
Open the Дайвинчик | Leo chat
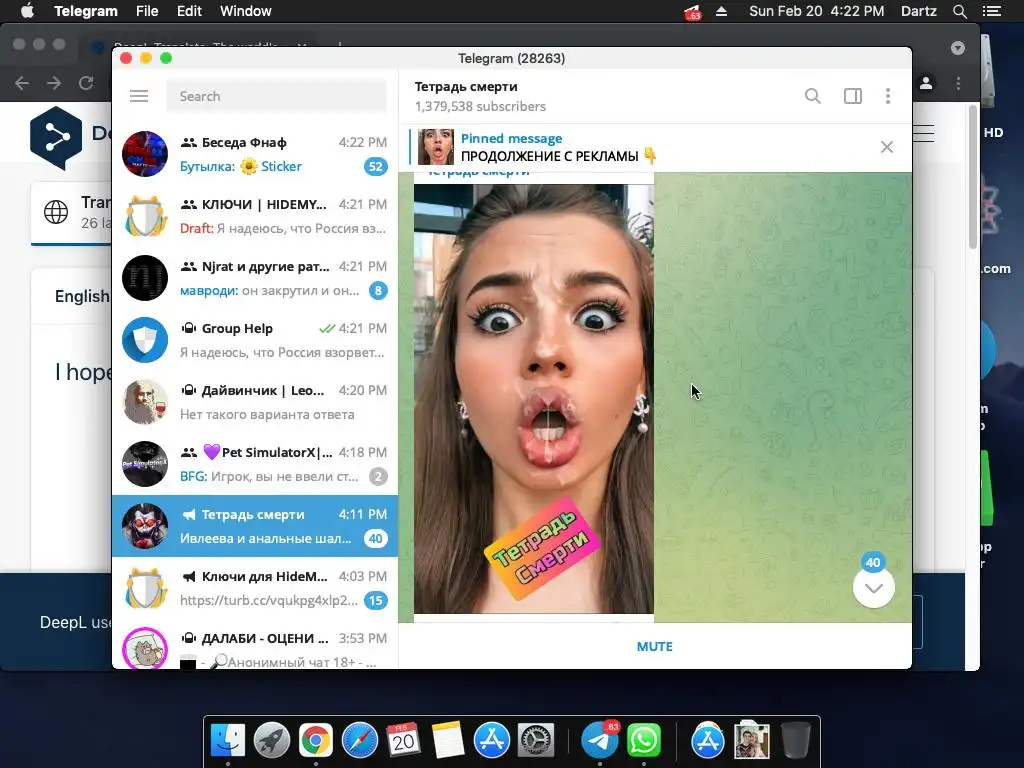255,402
